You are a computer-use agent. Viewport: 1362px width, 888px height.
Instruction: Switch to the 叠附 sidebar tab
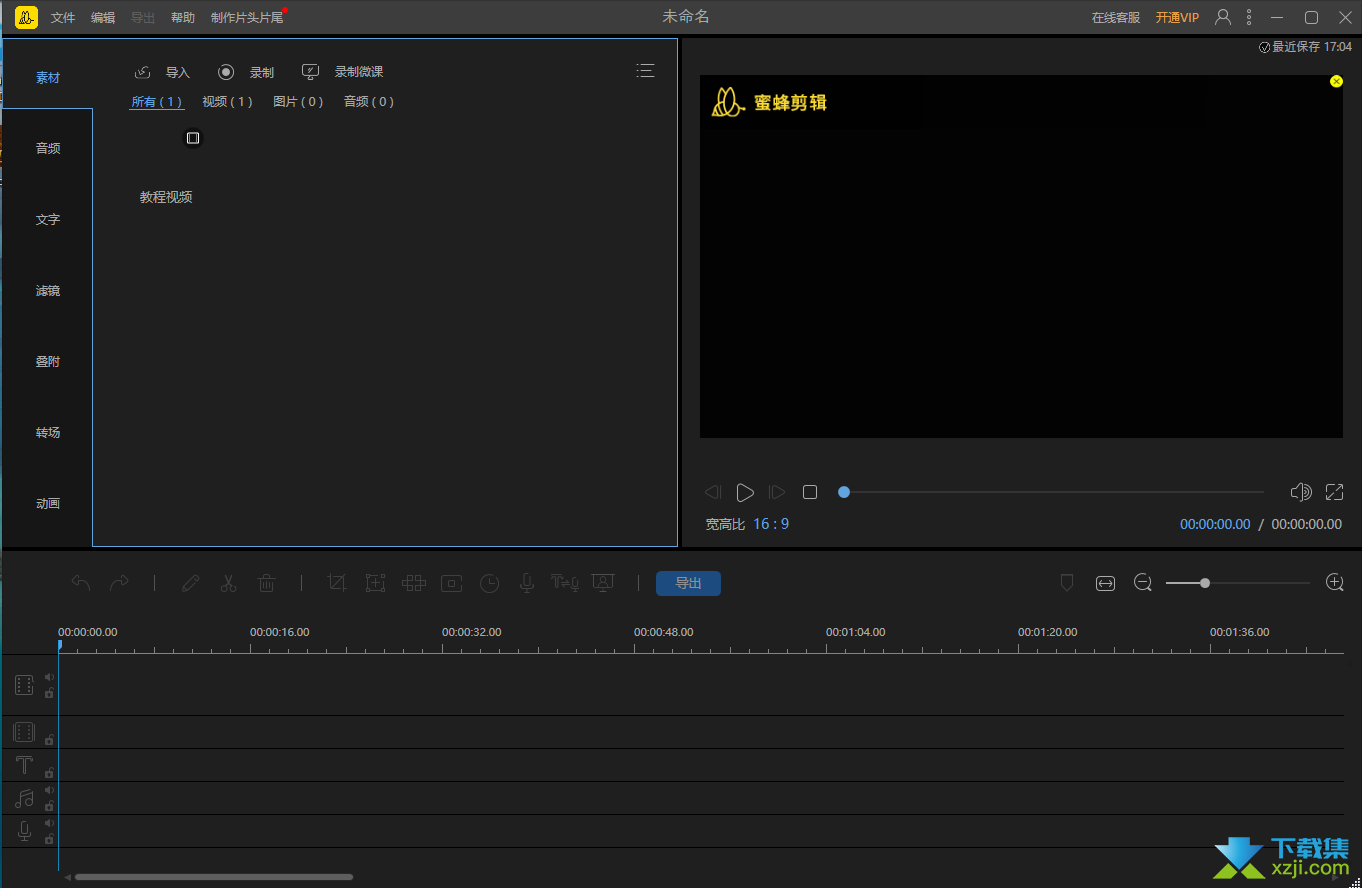(48, 361)
